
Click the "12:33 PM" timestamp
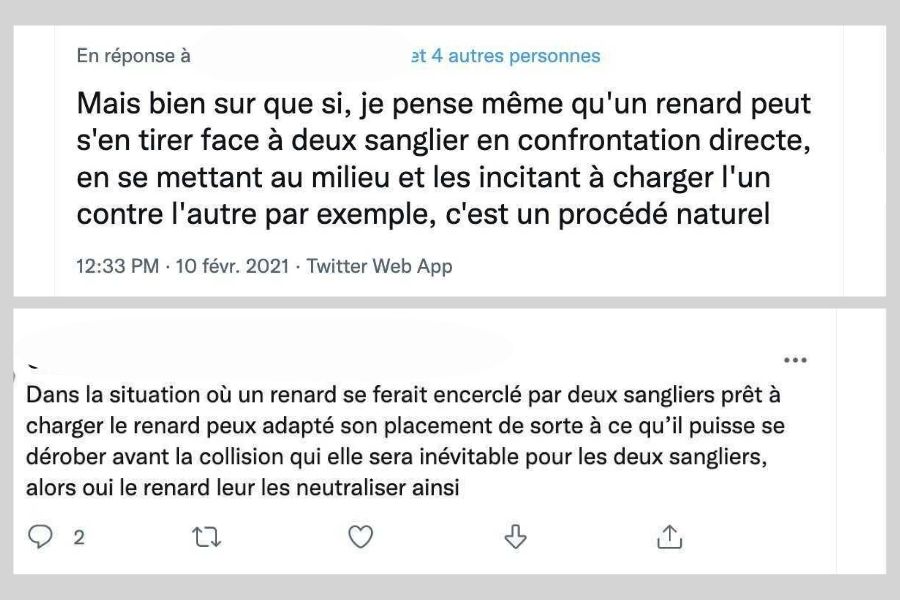coord(117,266)
